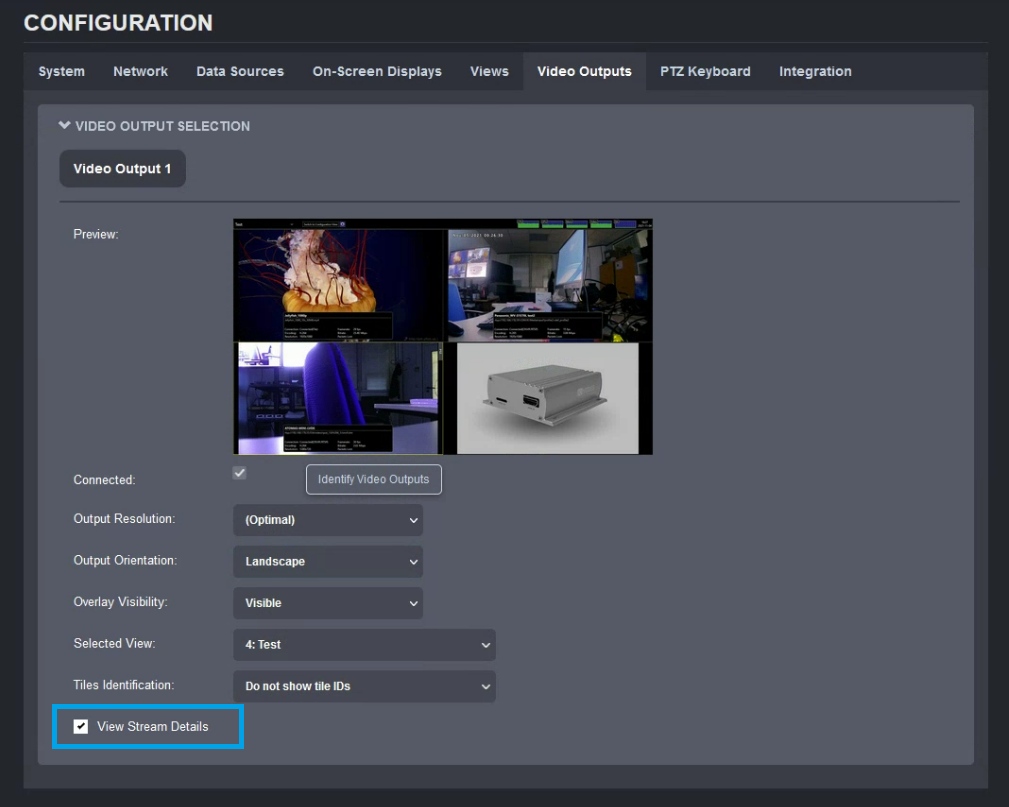The width and height of the screenshot is (1009, 807).
Task: Click the 'Connected:' label
Action: (x=104, y=480)
